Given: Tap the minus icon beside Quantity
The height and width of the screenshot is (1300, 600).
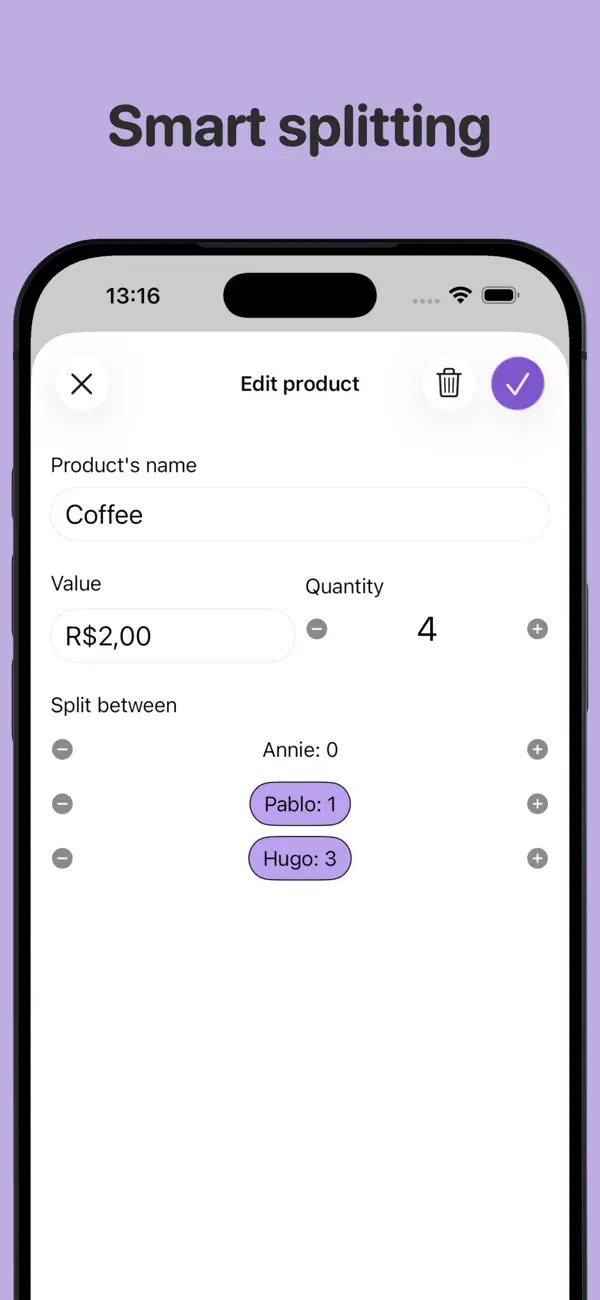Looking at the screenshot, I should point(317,629).
